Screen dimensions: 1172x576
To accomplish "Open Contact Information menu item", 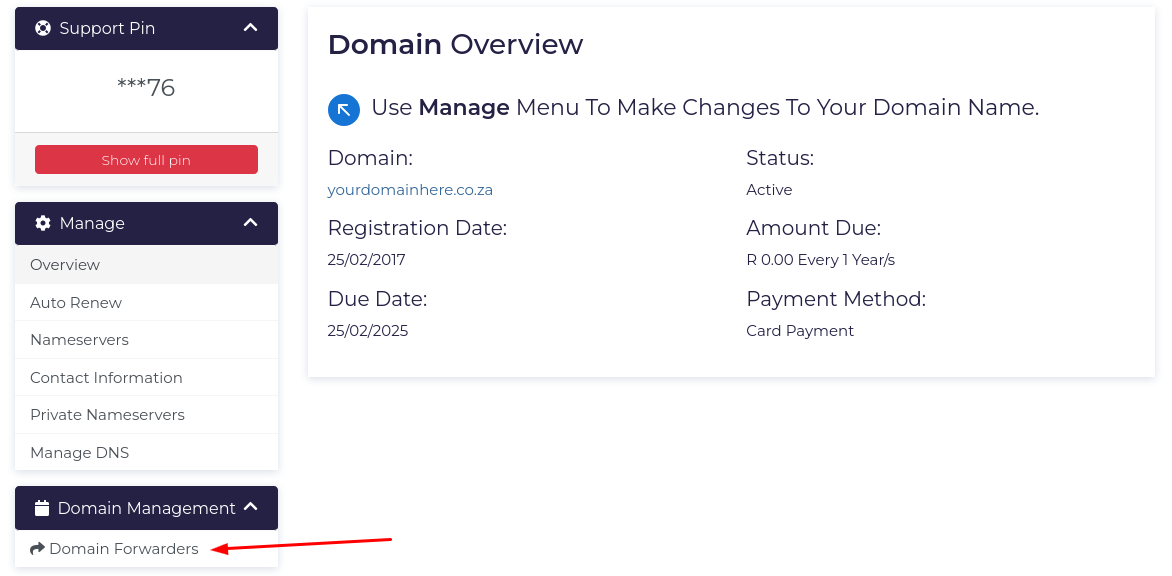I will click(106, 378).
